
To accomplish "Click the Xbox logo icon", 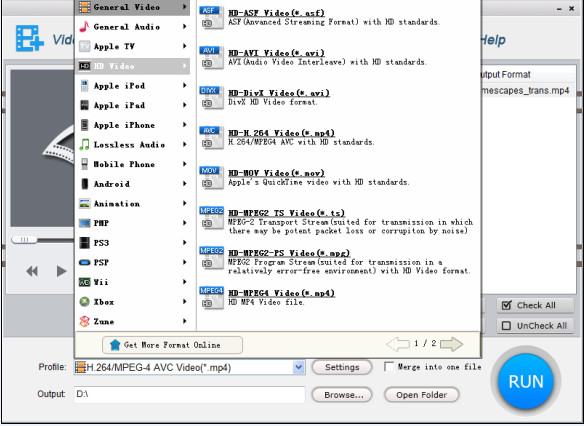I will (x=85, y=302).
